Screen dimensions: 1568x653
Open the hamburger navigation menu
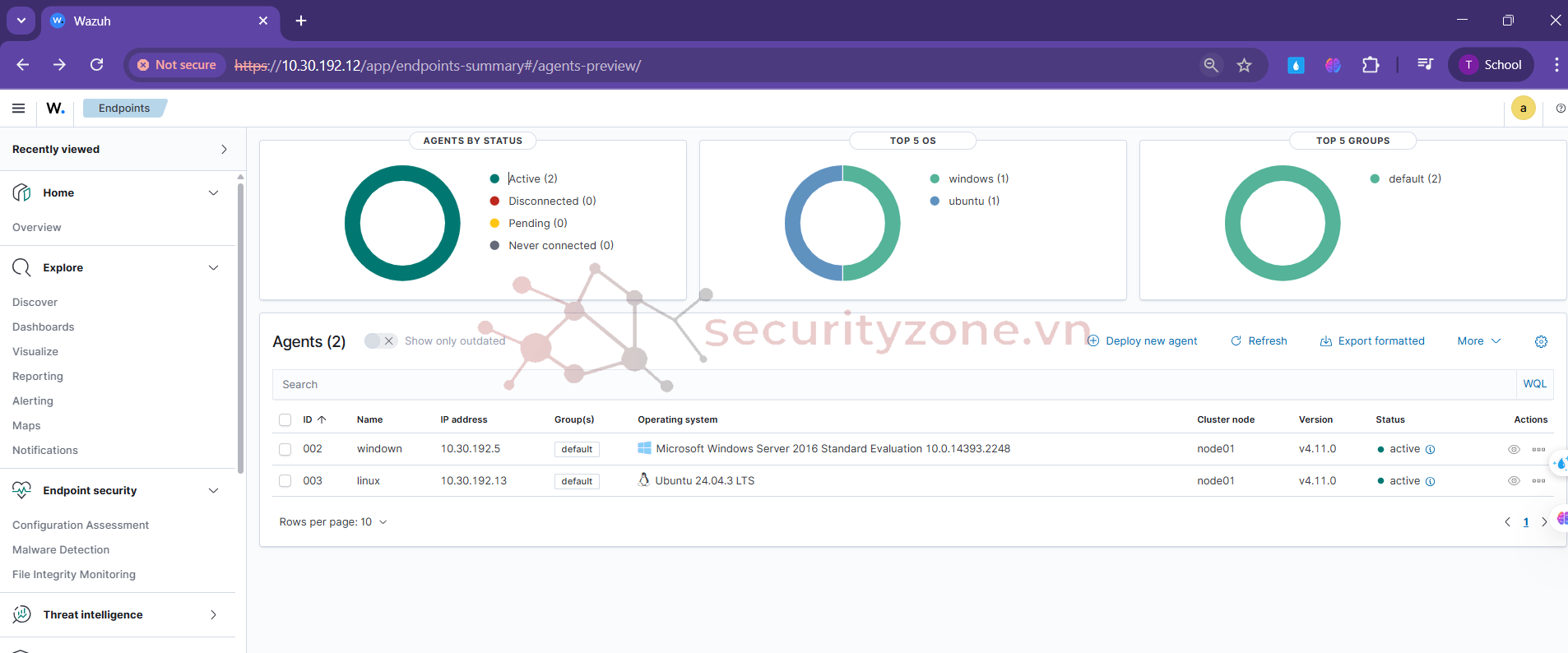click(x=19, y=108)
